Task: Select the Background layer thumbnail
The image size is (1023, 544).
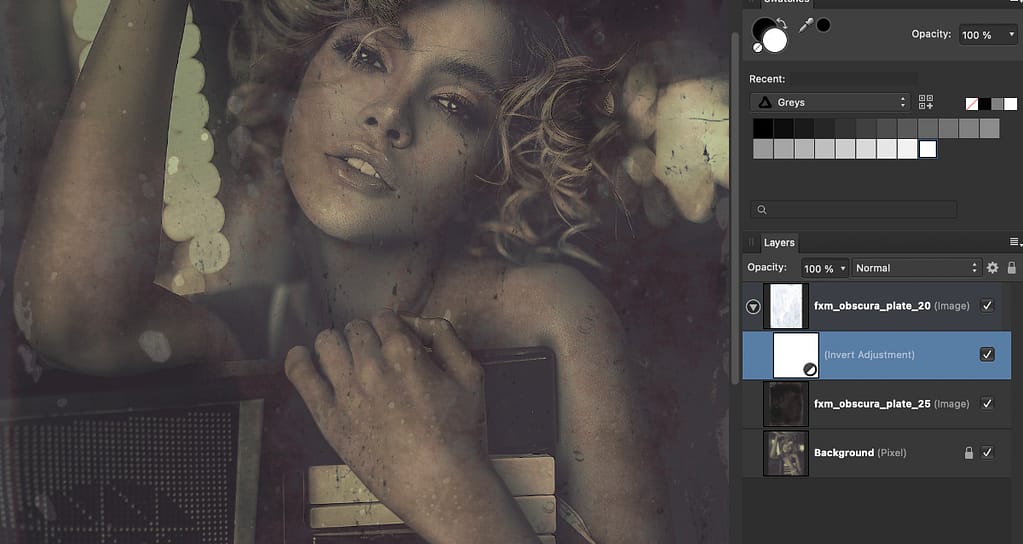Action: (x=786, y=453)
